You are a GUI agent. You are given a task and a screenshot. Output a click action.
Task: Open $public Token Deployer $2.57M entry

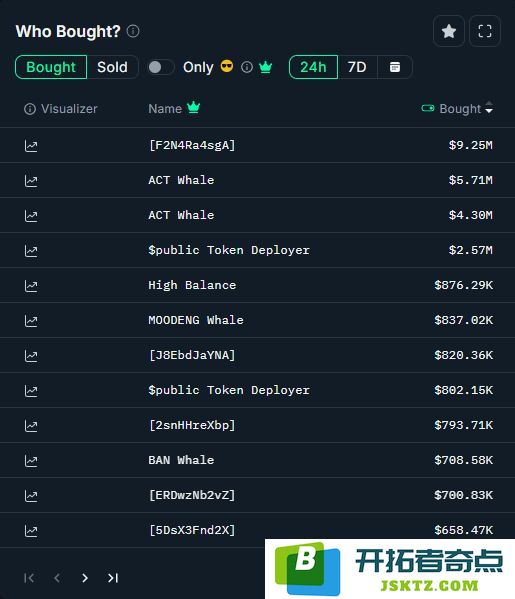pos(229,250)
